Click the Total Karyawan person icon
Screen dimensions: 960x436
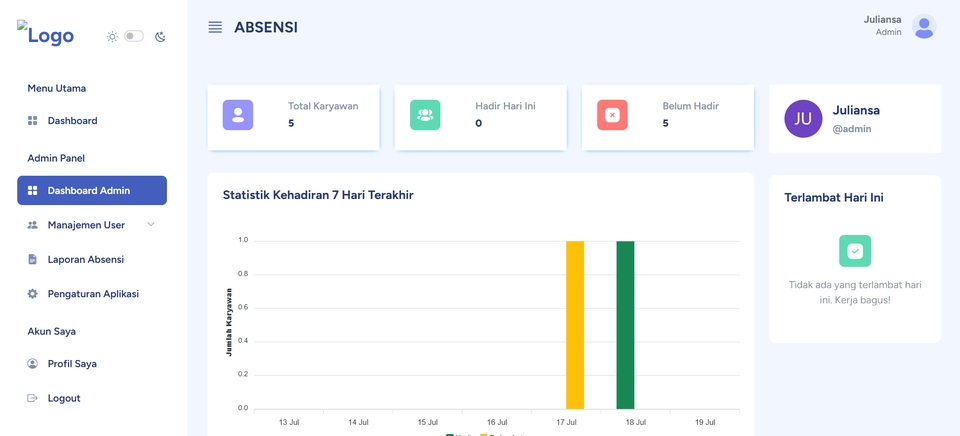pos(238,115)
